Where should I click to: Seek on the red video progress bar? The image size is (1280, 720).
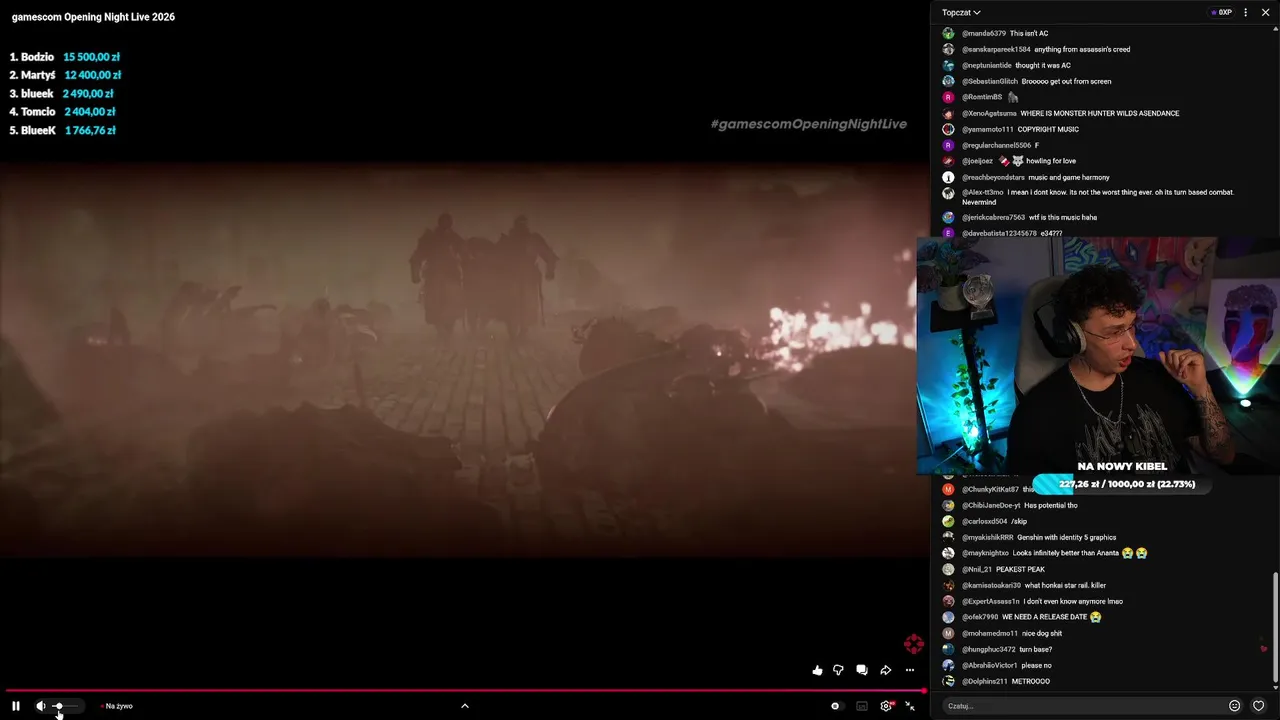tap(465, 691)
